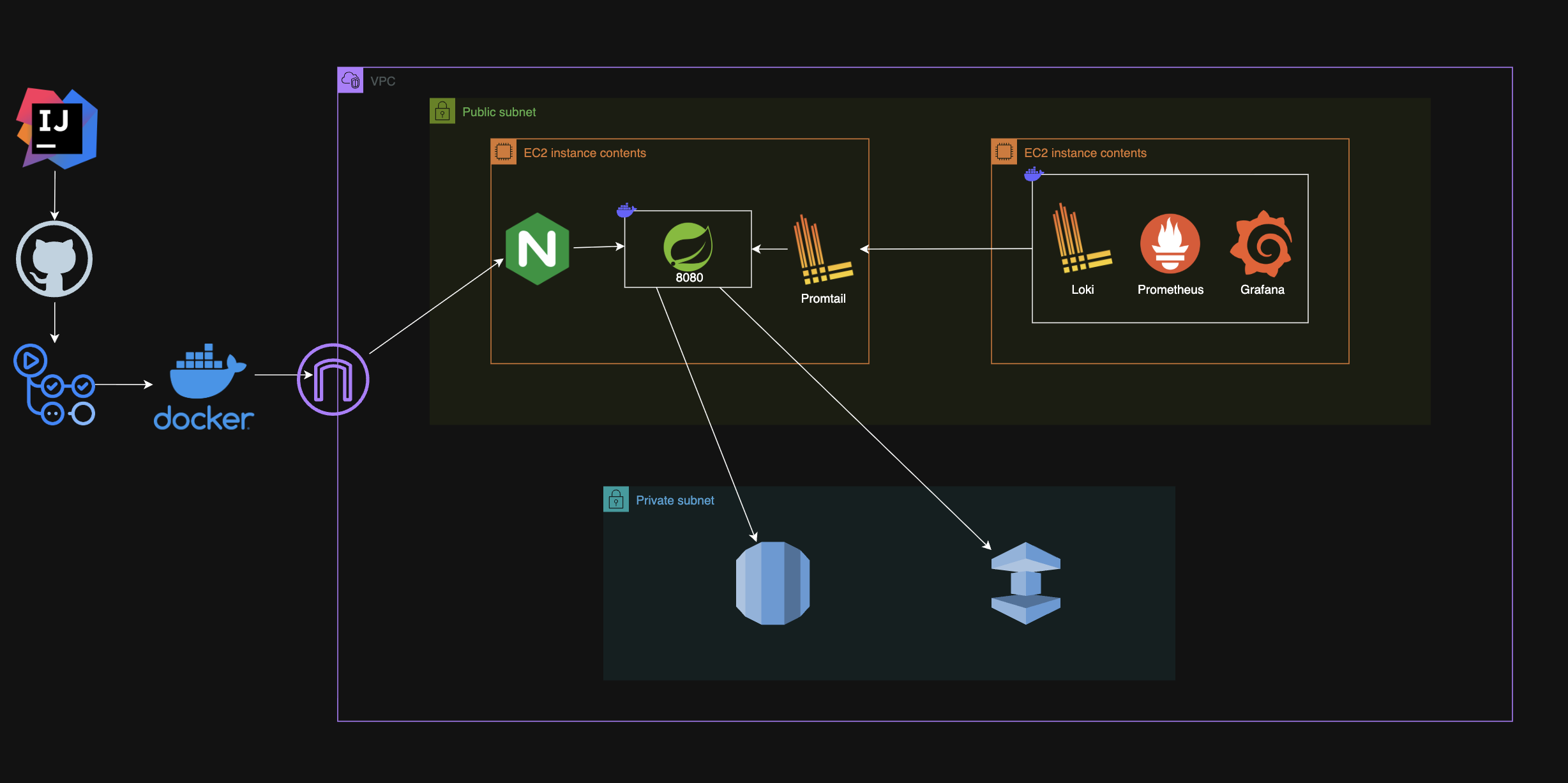Screen dimensions: 1568x783
Task: Select the Promtail icon
Action: point(822,250)
